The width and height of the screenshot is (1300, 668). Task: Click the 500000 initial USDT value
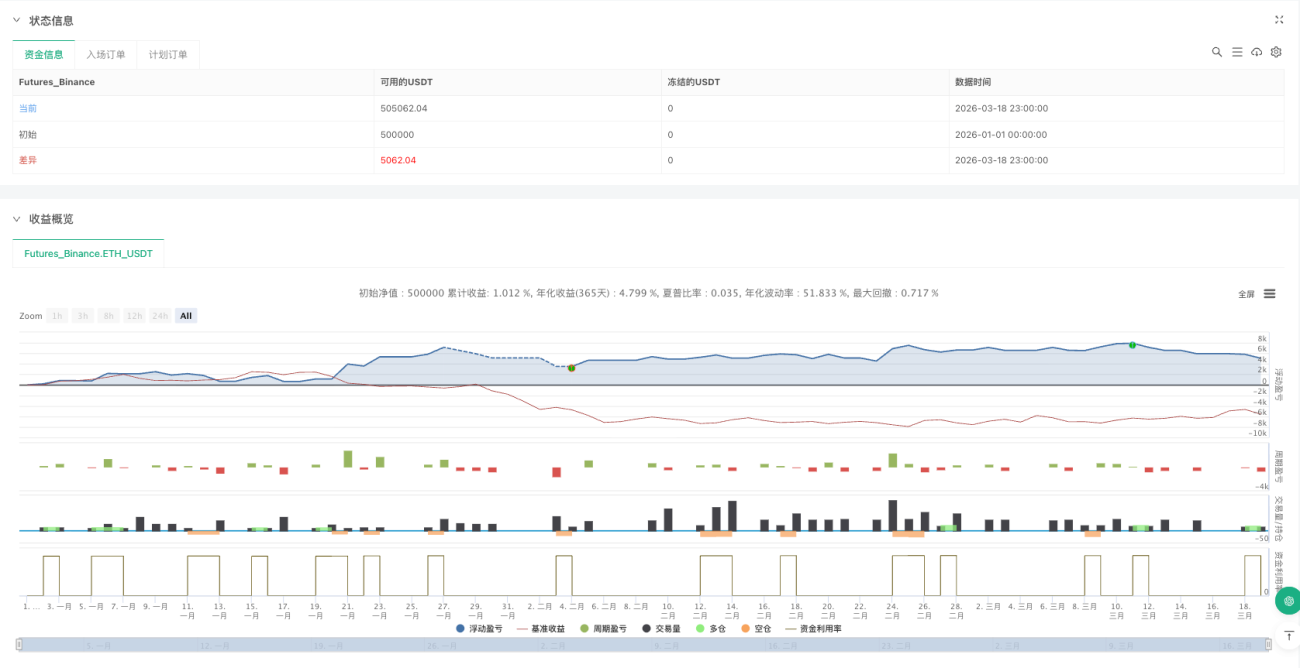(397, 134)
